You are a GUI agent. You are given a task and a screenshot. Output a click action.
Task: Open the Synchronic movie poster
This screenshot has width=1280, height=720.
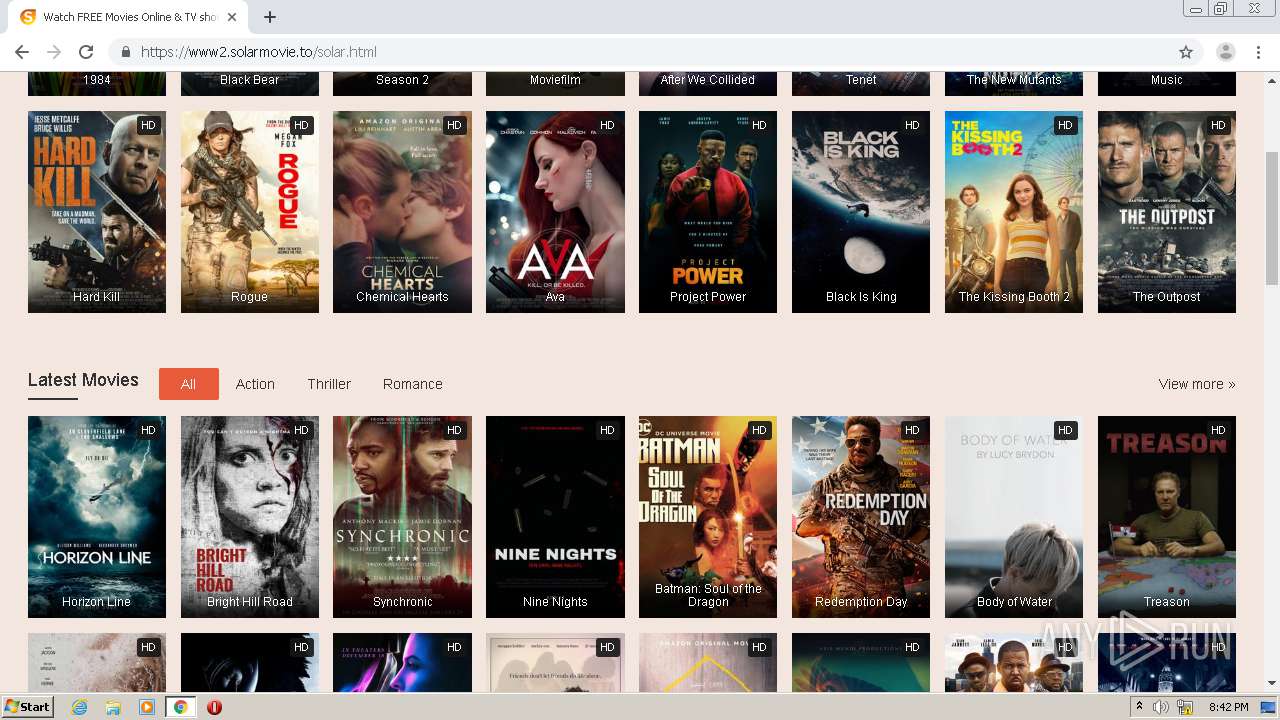click(x=402, y=517)
